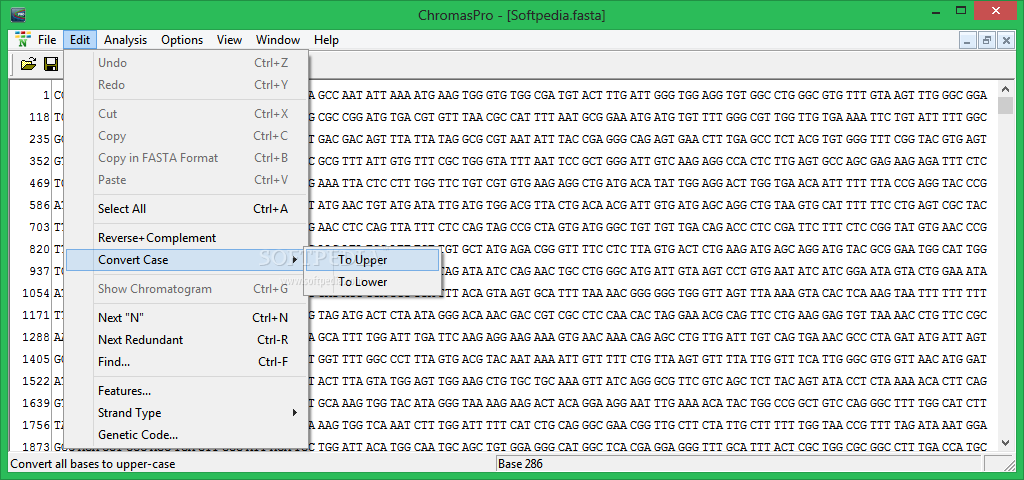Close the Edit menu via its header
Viewport: 1024px width, 480px height.
[x=80, y=40]
